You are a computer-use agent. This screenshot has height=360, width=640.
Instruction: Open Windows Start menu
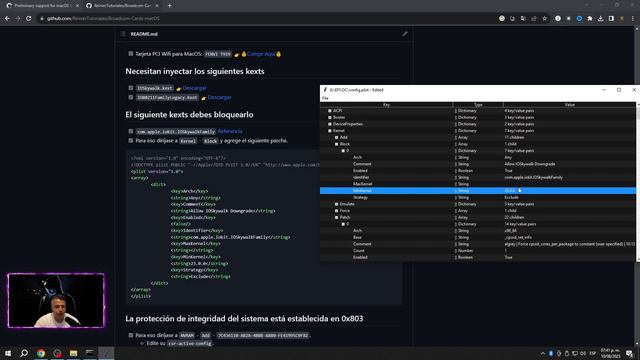(8, 353)
